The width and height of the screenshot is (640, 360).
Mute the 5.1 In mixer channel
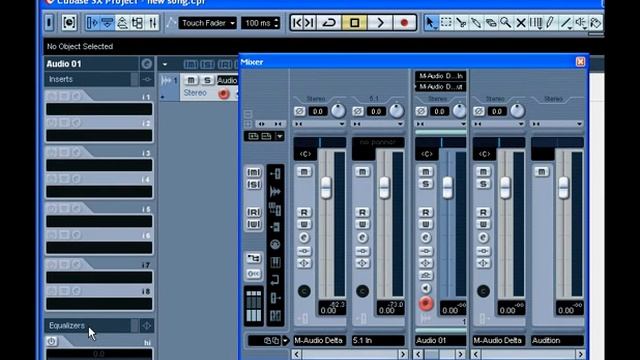(362, 171)
